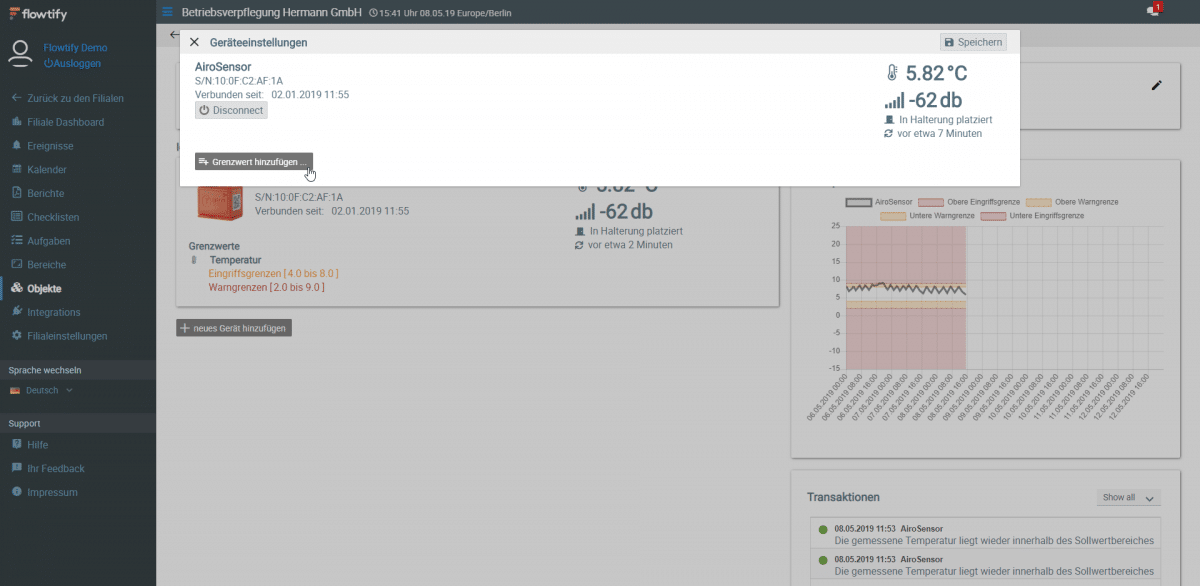Expand the Show all transactions dropdown

pyautogui.click(x=1128, y=498)
